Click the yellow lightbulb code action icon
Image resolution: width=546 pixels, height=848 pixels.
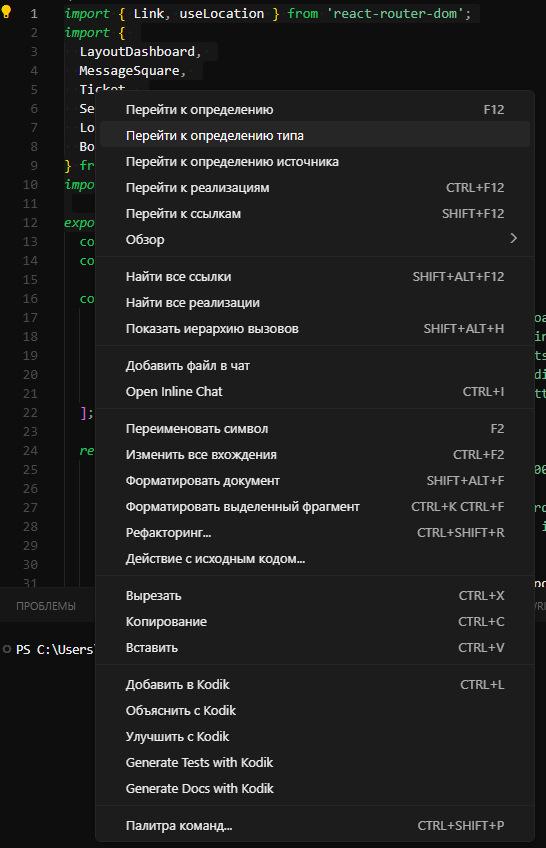(6, 12)
